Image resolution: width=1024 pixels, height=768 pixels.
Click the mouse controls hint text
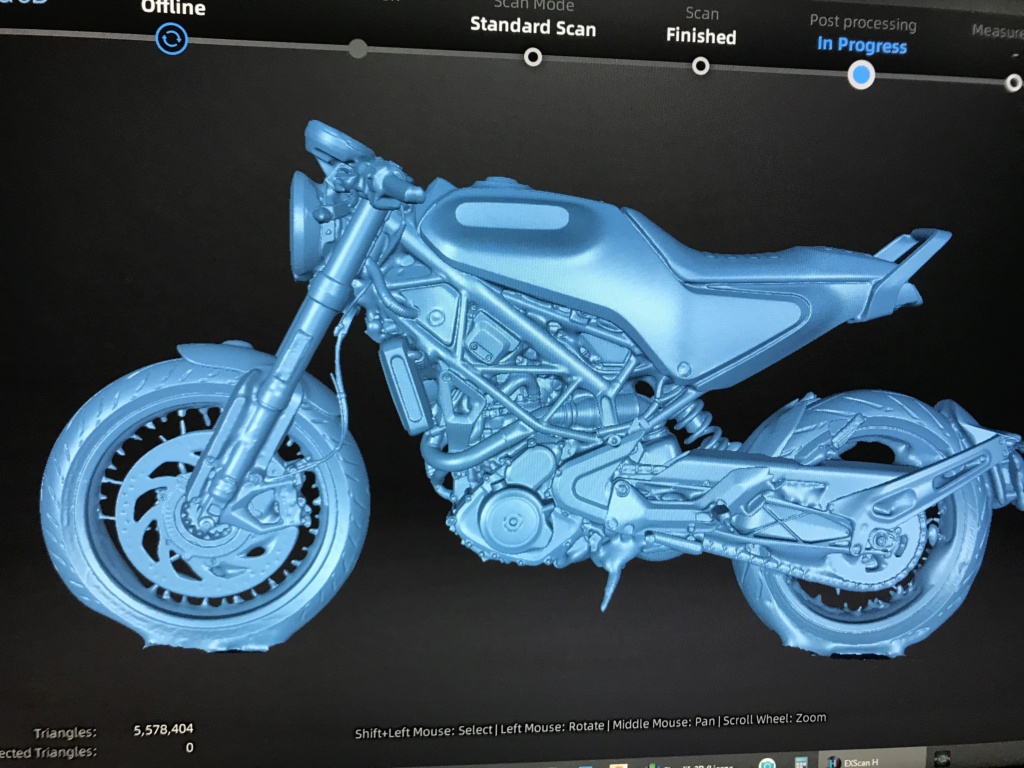click(590, 726)
